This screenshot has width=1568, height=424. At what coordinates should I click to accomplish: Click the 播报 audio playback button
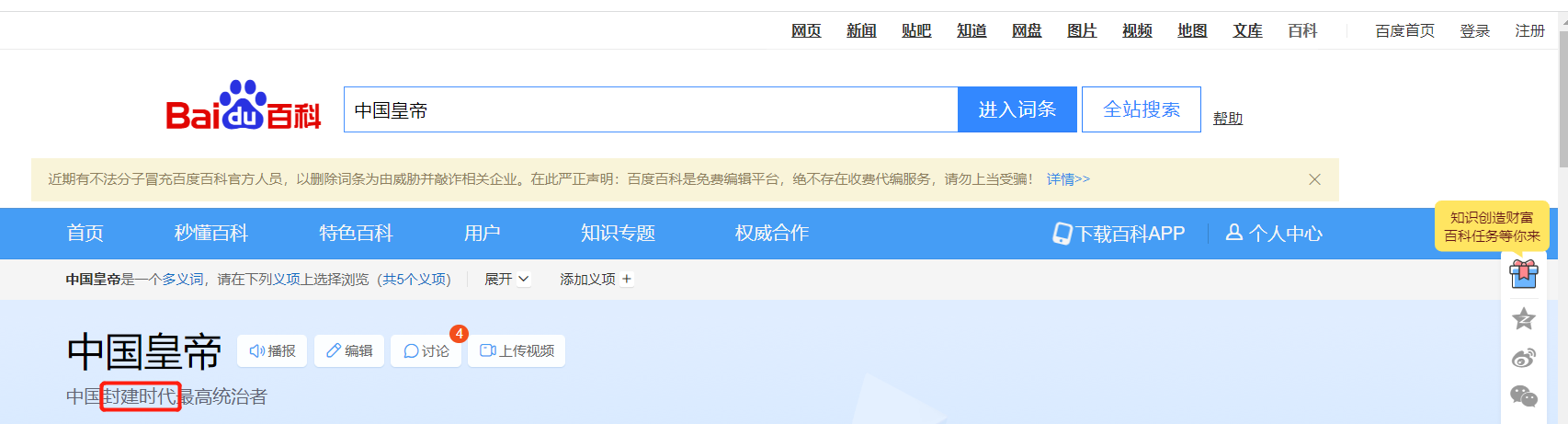coord(272,350)
